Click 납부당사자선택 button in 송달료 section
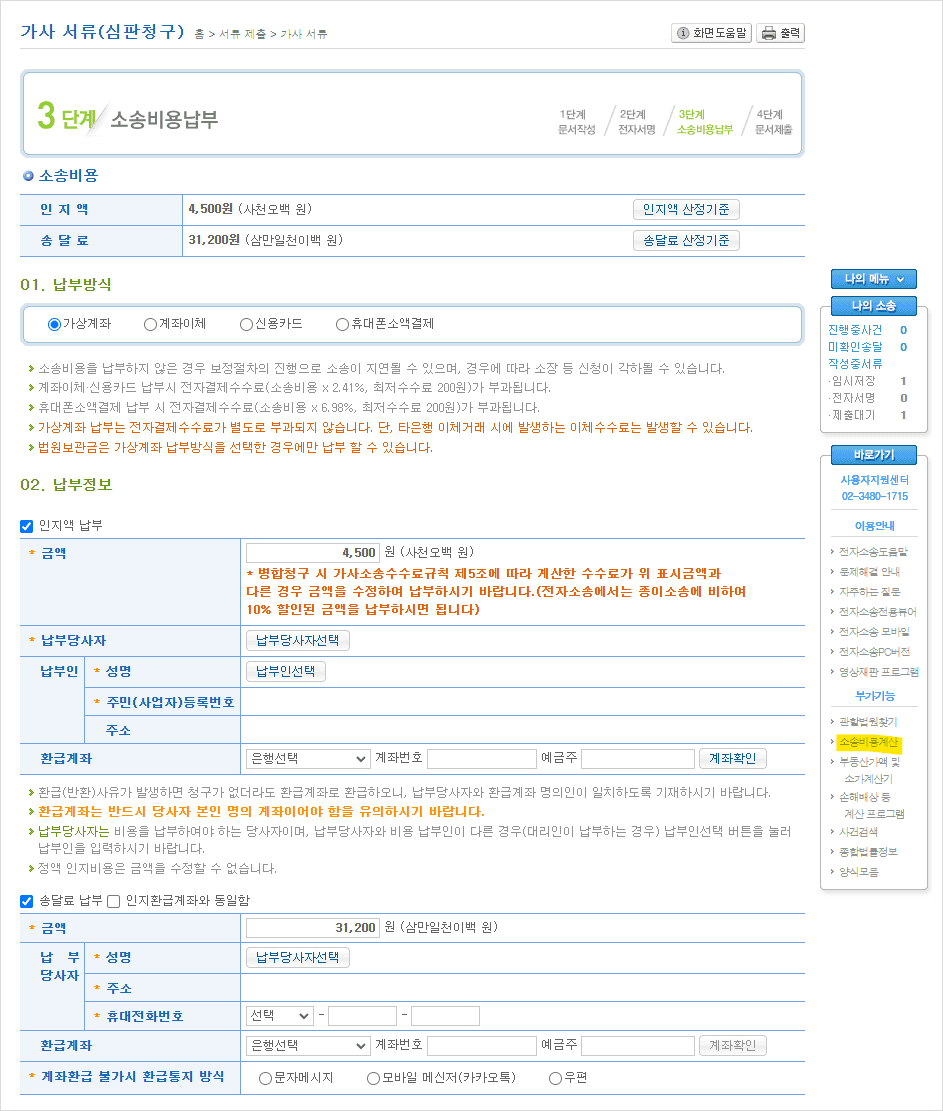This screenshot has height=1111, width=943. tap(298, 957)
